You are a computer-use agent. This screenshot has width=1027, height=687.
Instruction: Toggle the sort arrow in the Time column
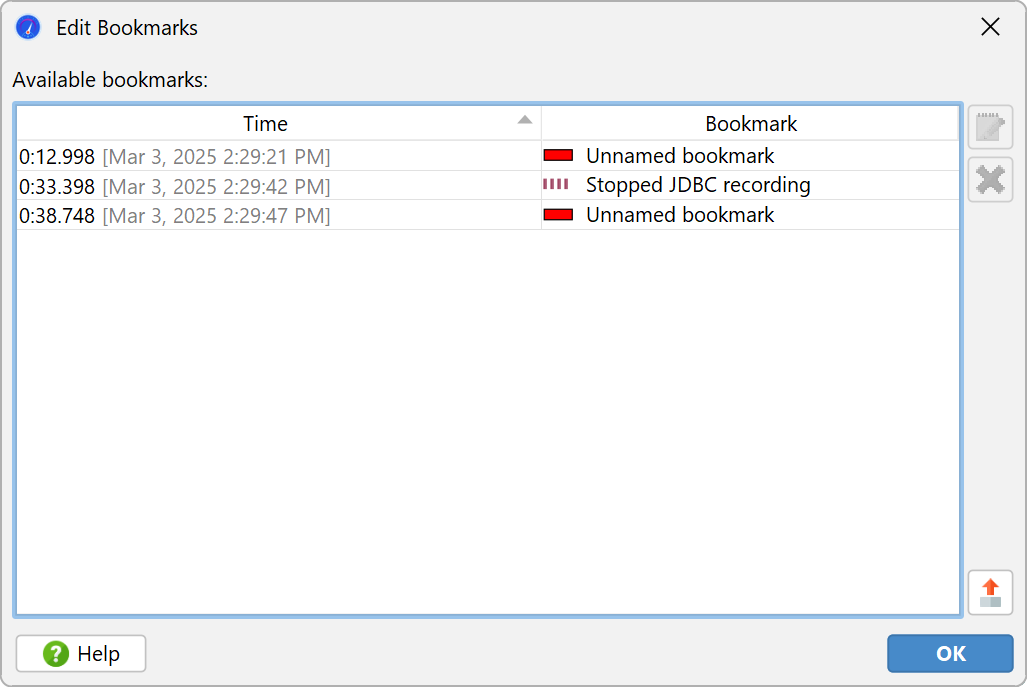(x=525, y=120)
